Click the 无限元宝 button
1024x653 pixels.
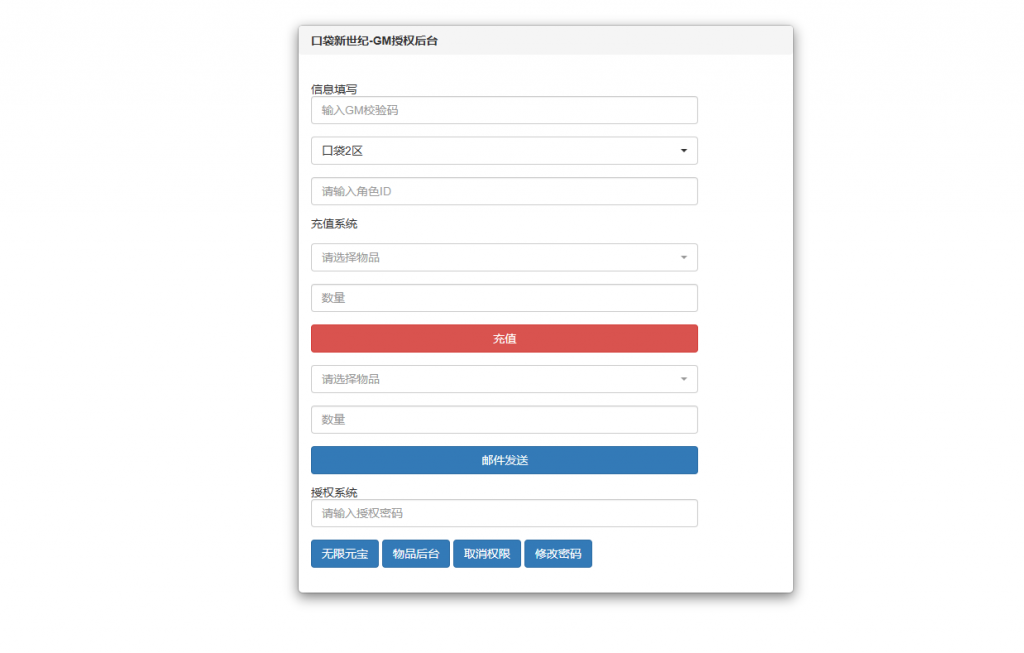(344, 554)
